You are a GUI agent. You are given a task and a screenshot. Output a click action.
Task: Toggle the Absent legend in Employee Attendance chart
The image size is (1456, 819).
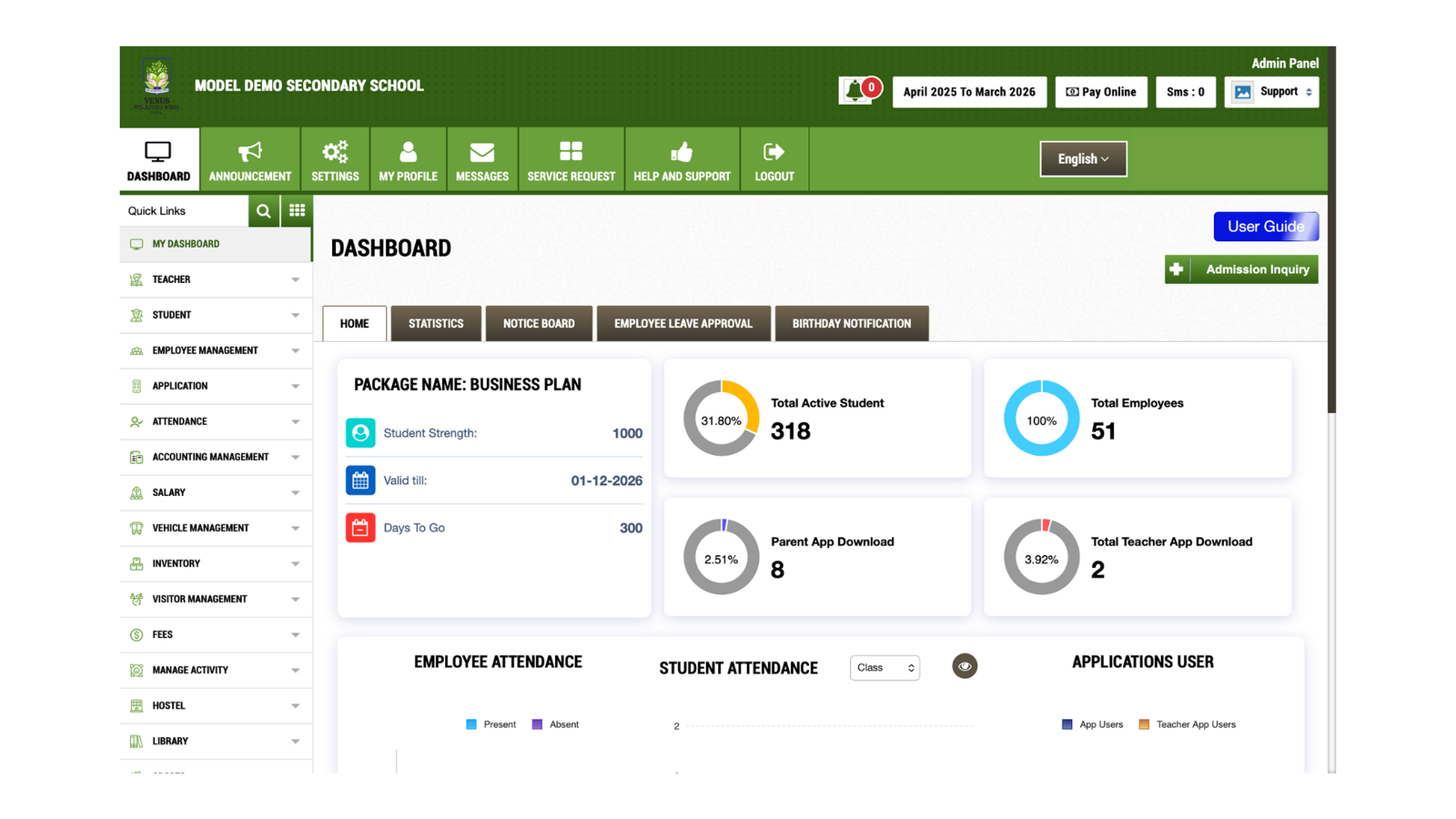click(539, 723)
